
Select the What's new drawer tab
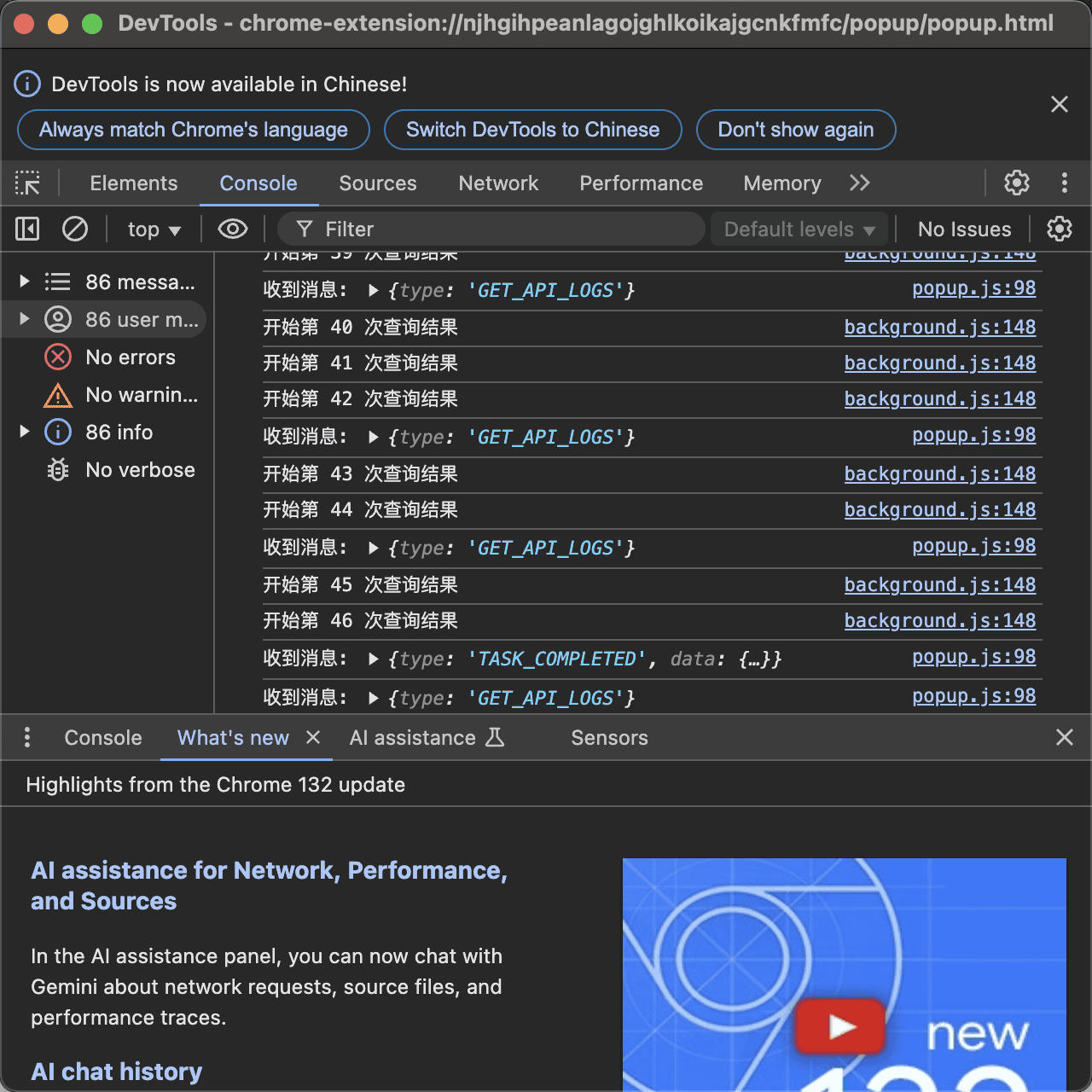(233, 738)
